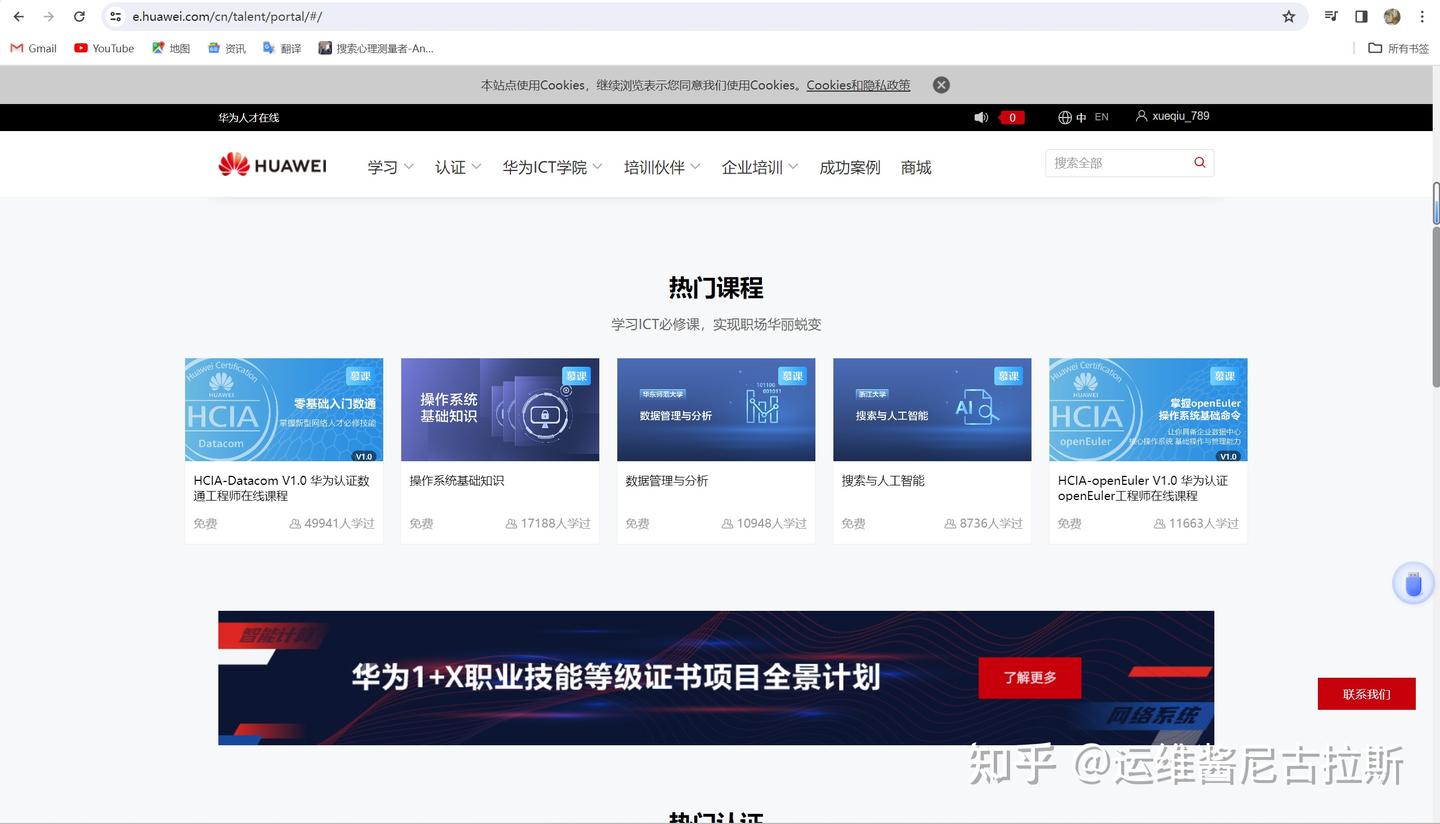1440x824 pixels.
Task: Open the red notification badge showing 0
Action: (x=1011, y=117)
